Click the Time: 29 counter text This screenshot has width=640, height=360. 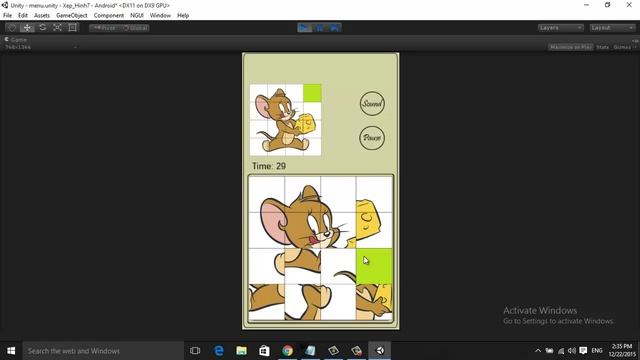pyautogui.click(x=269, y=166)
